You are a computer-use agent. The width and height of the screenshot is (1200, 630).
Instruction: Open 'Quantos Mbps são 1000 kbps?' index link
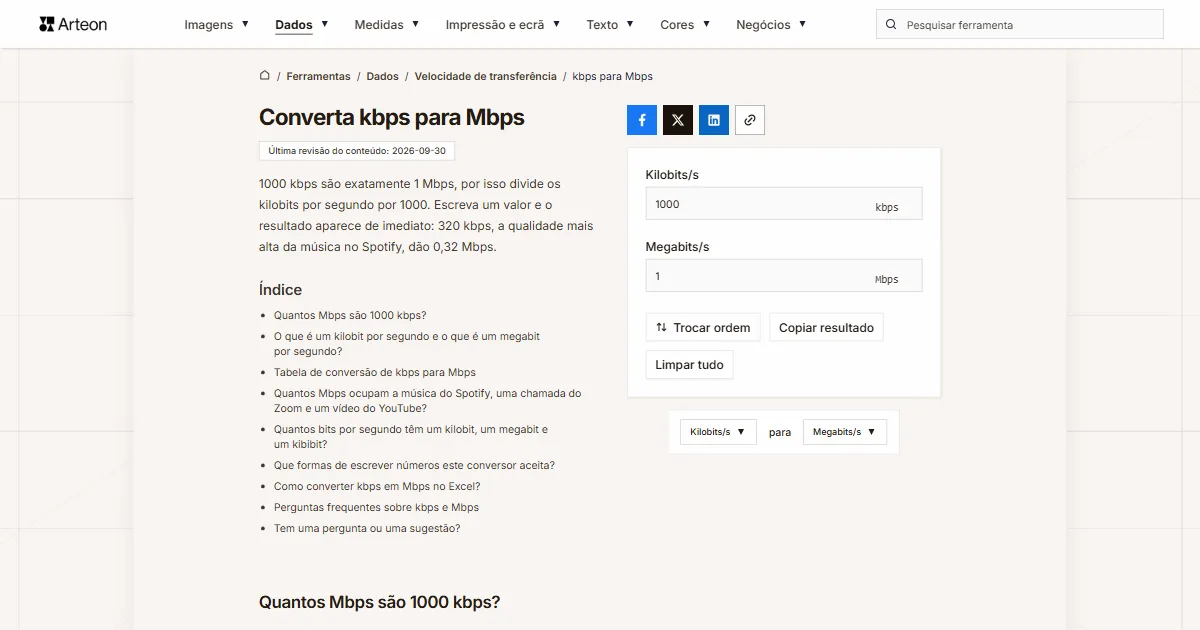pyautogui.click(x=350, y=315)
